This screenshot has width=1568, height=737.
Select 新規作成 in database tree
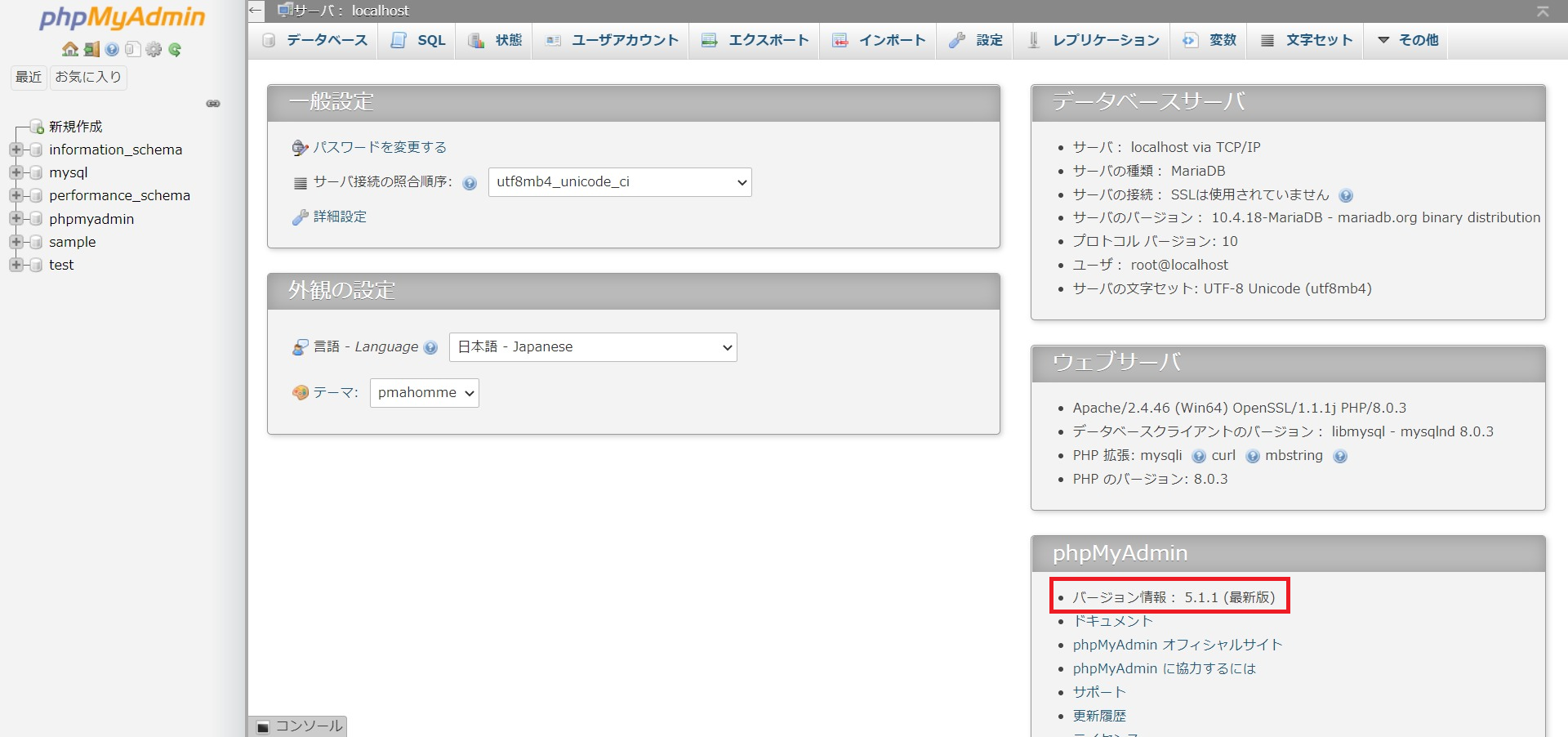(x=76, y=127)
